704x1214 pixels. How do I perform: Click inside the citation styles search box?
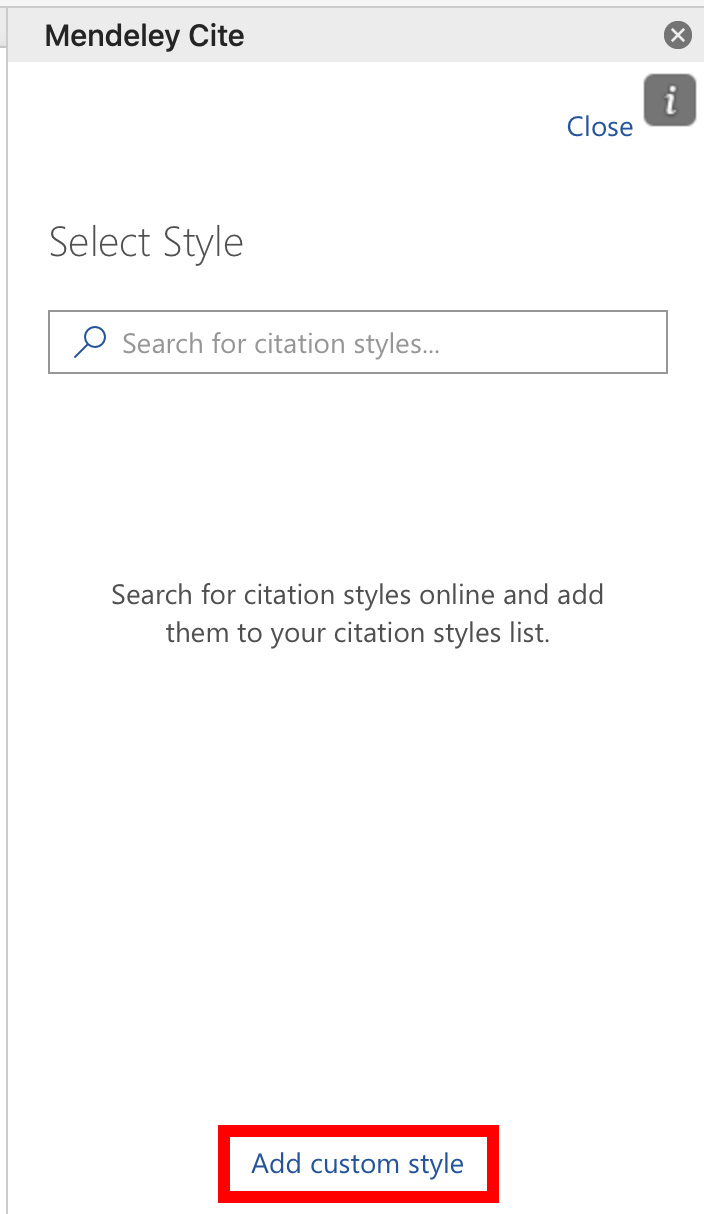(x=357, y=342)
